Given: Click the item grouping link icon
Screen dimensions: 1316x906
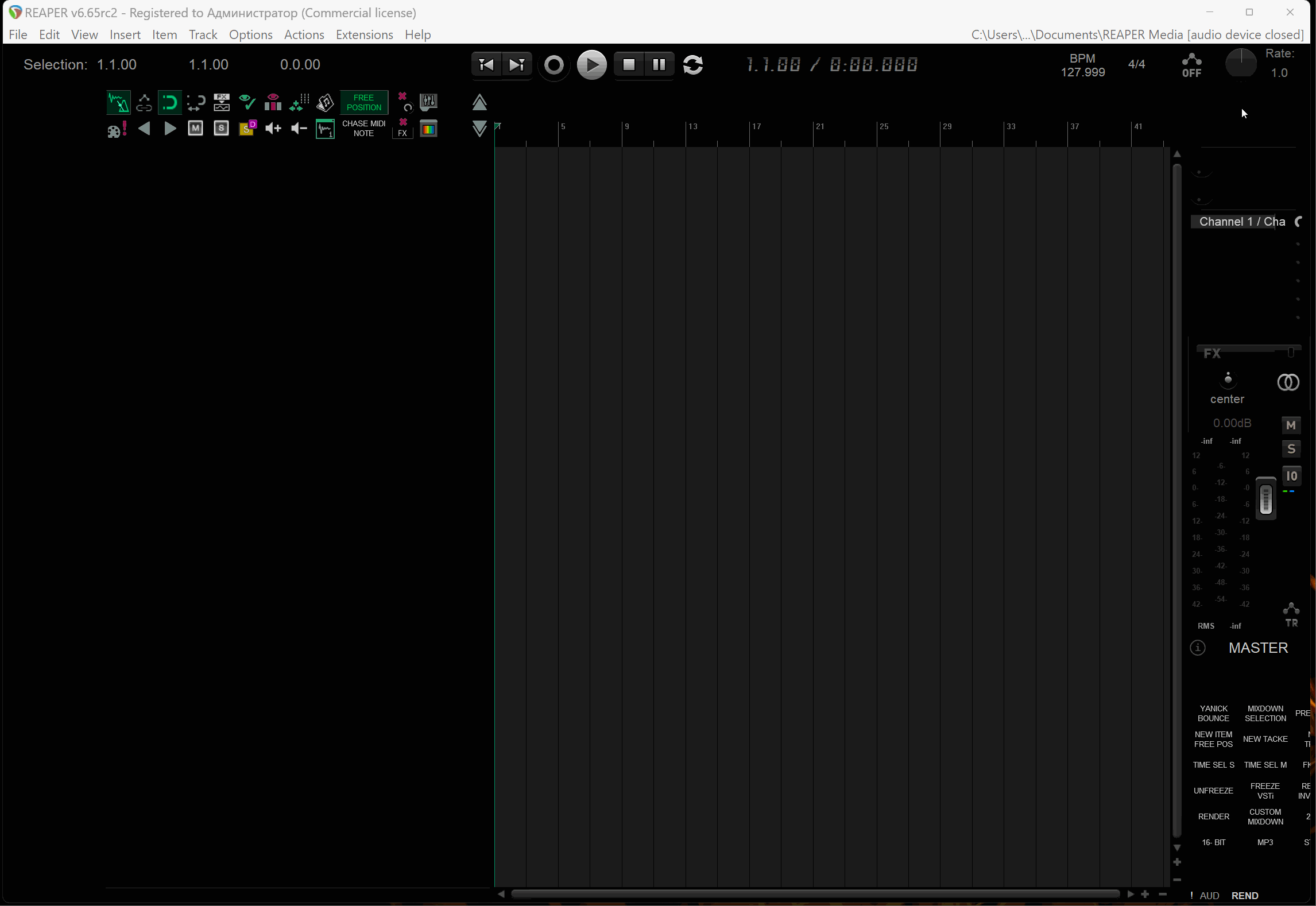Looking at the screenshot, I should point(144,103).
